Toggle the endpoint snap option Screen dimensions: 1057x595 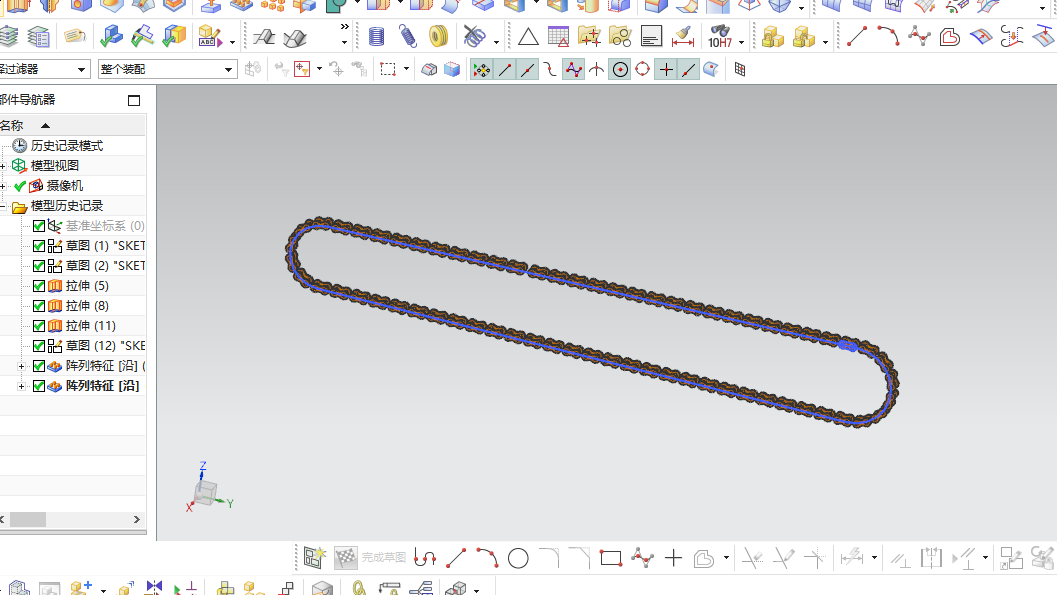pyautogui.click(x=504, y=69)
